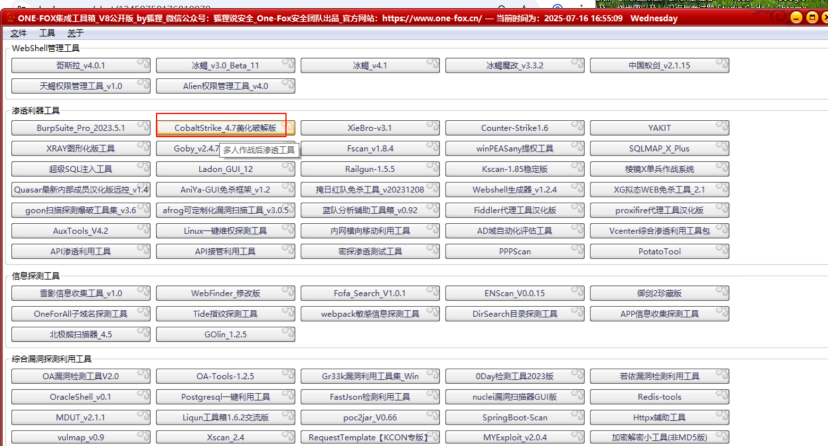
Task: Open AD域自动化评估工具
Action: click(515, 231)
